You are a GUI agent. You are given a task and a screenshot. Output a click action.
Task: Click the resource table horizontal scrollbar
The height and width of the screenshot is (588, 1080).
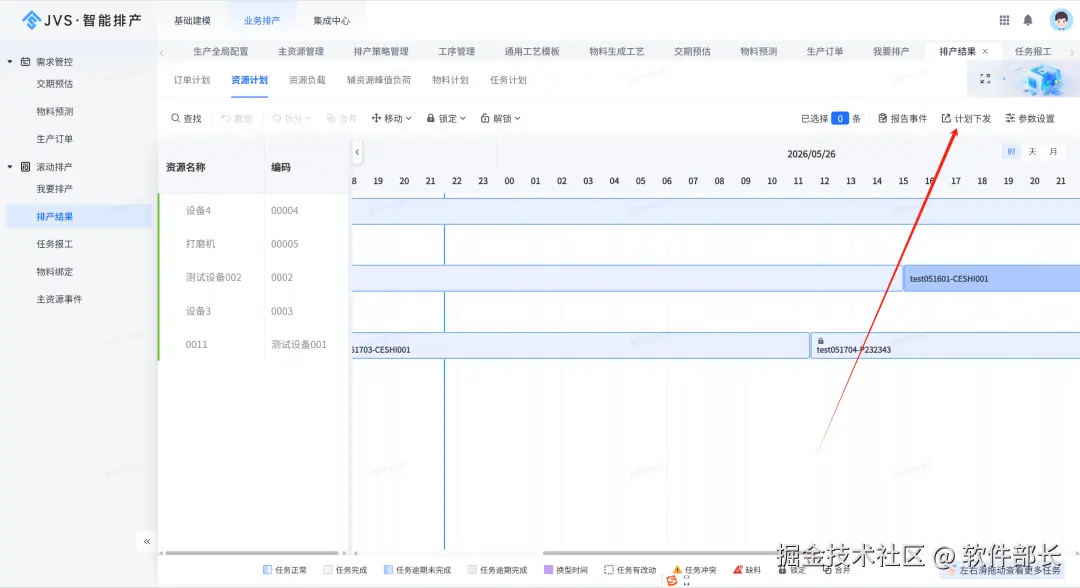click(252, 553)
